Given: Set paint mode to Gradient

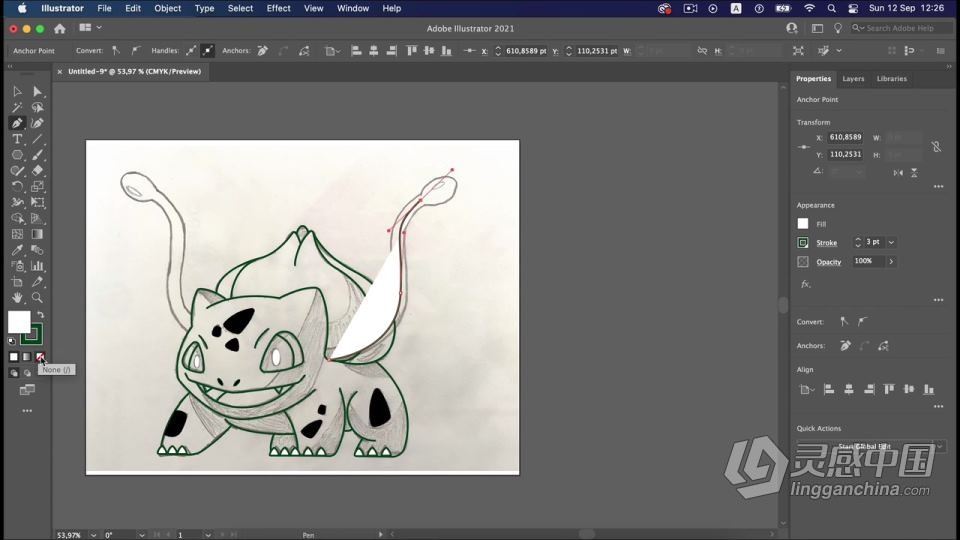Looking at the screenshot, I should pyautogui.click(x=27, y=357).
